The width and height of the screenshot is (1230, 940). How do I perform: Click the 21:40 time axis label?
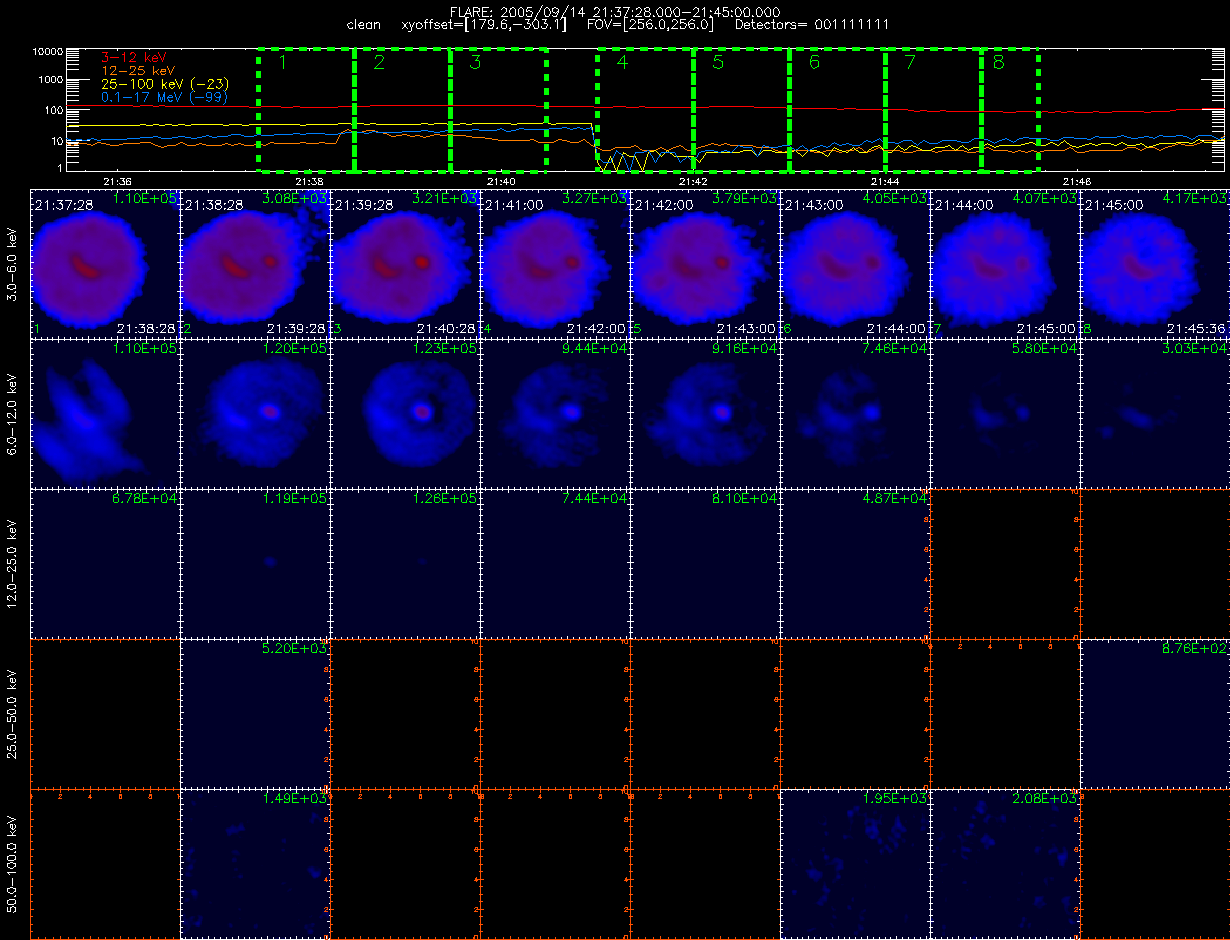501,181
